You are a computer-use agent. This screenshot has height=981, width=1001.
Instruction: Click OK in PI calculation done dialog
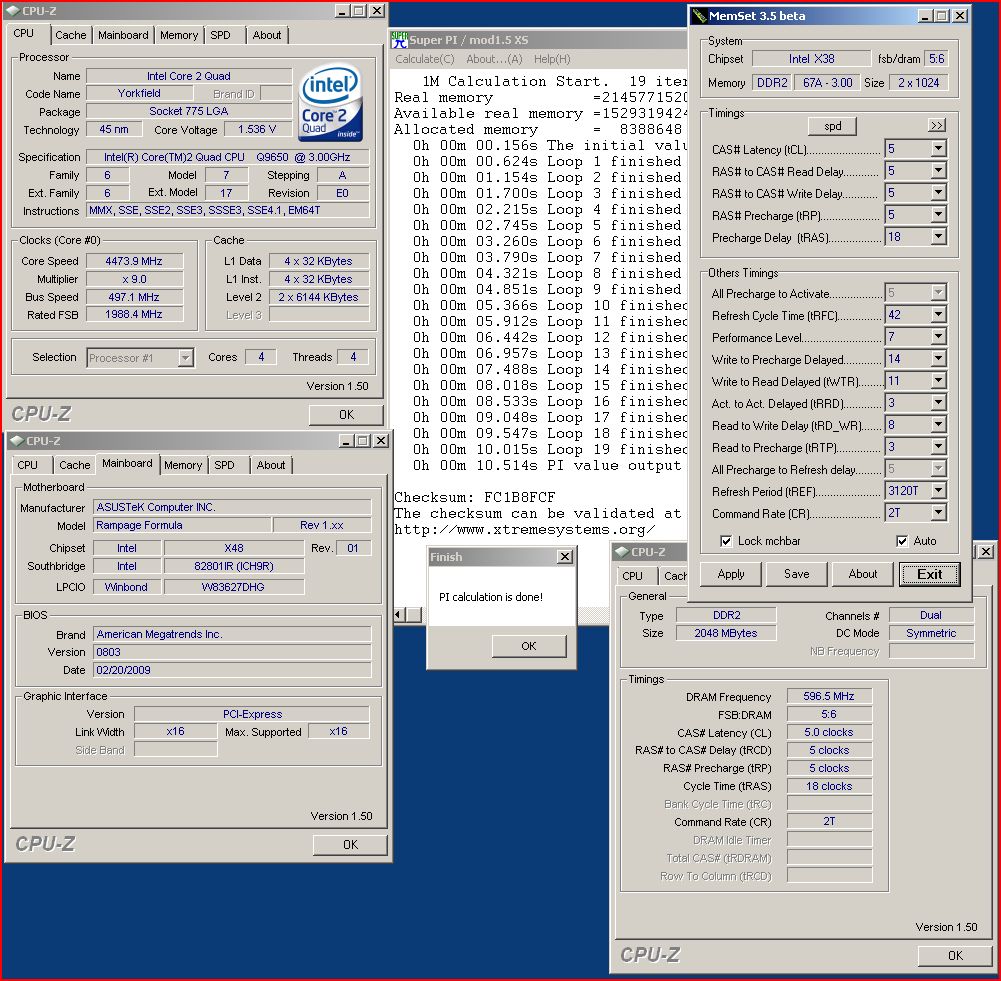529,646
